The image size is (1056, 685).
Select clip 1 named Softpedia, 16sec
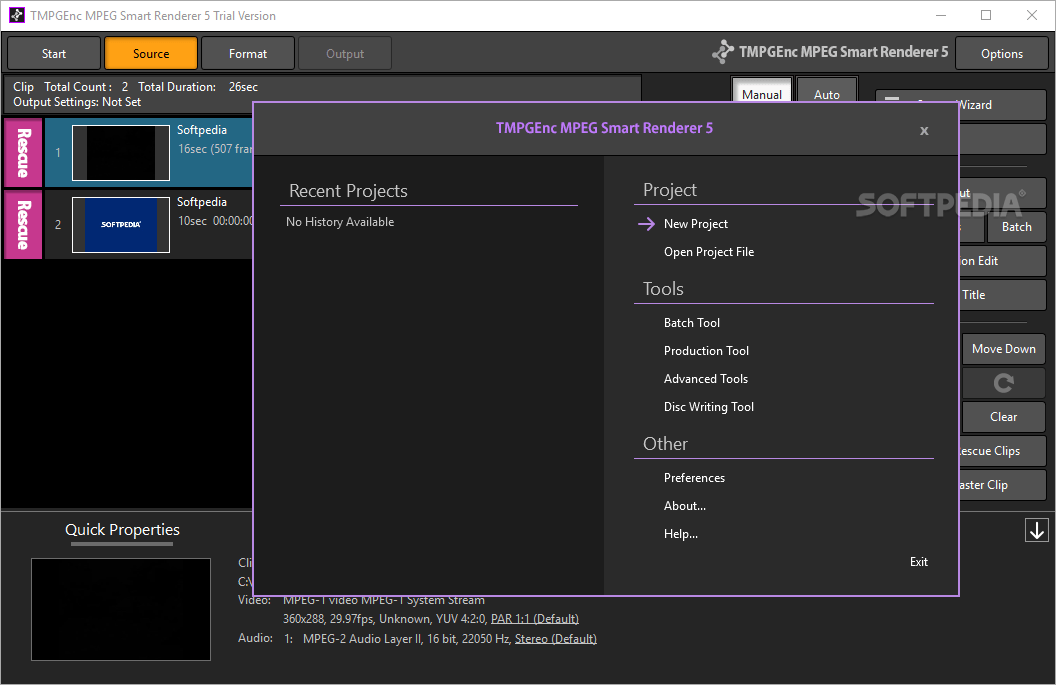pos(149,153)
